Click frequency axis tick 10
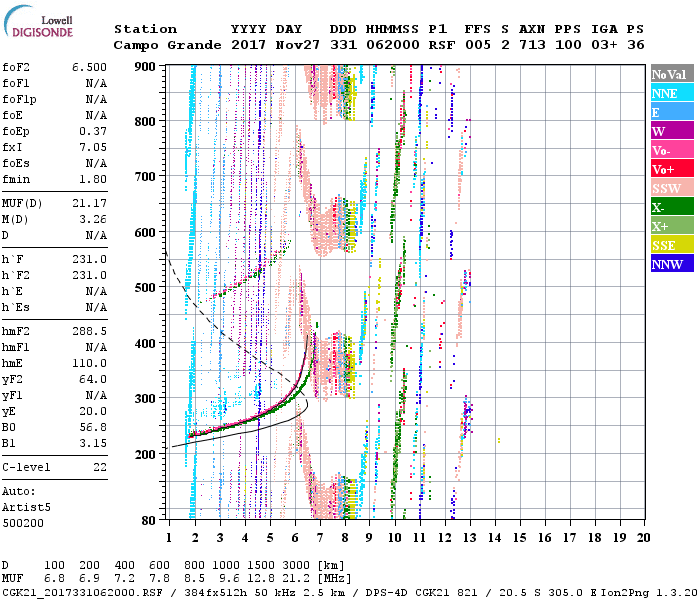The image size is (700, 600). [395, 537]
